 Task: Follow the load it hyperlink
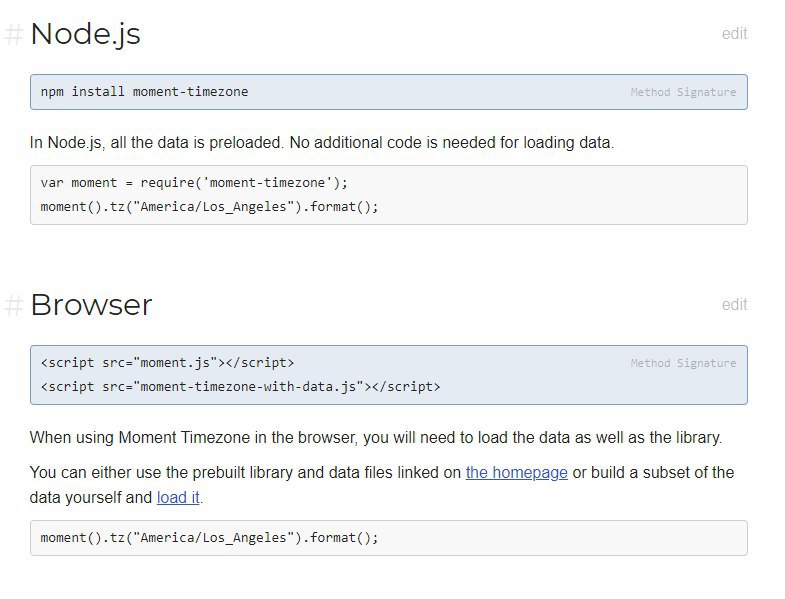click(x=178, y=497)
